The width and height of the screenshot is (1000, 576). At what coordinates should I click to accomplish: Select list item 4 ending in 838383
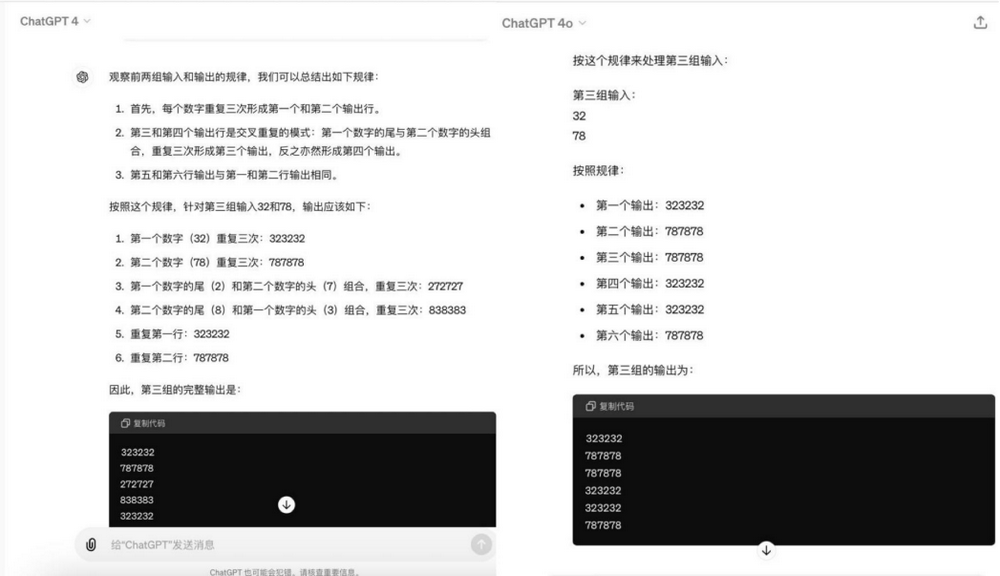[290, 310]
